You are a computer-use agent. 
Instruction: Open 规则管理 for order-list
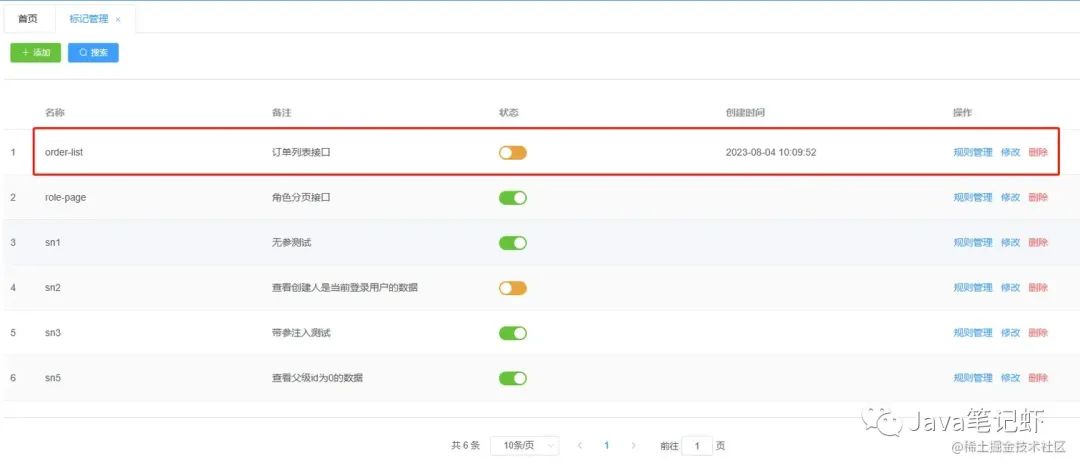pos(973,152)
